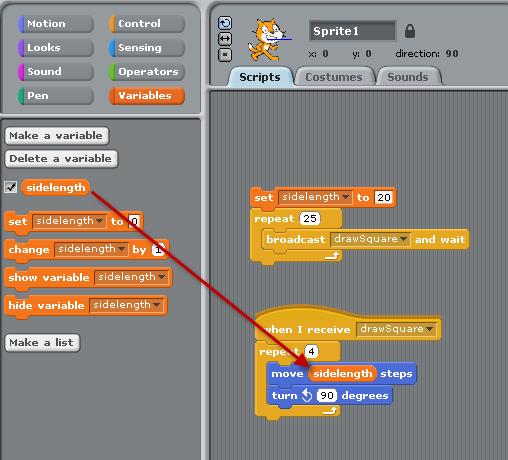Switch to the Costumes tab
This screenshot has width=508, height=460.
[334, 77]
